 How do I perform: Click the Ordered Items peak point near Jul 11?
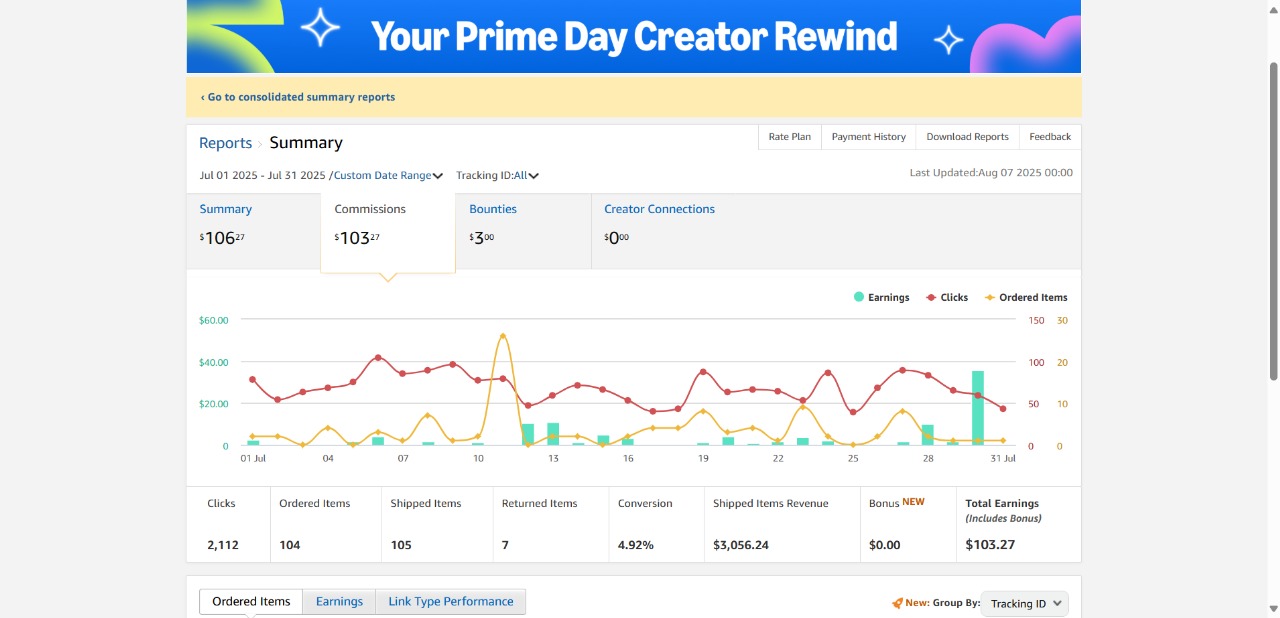[503, 336]
